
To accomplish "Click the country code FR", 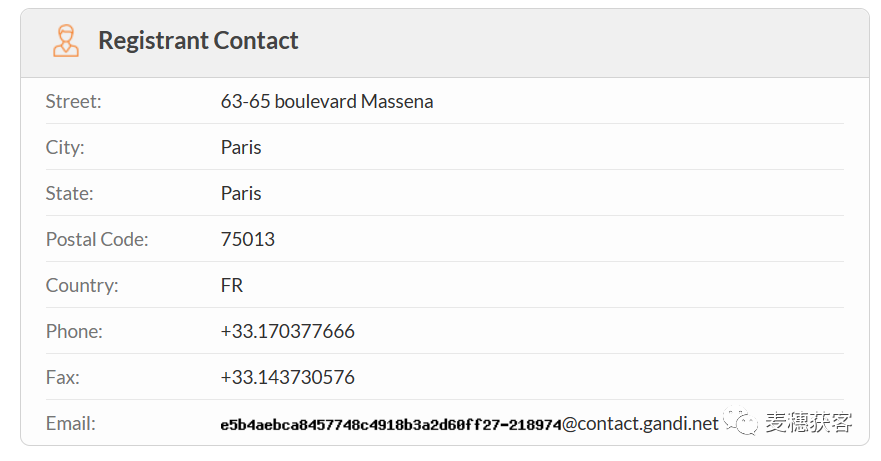I will [x=232, y=286].
